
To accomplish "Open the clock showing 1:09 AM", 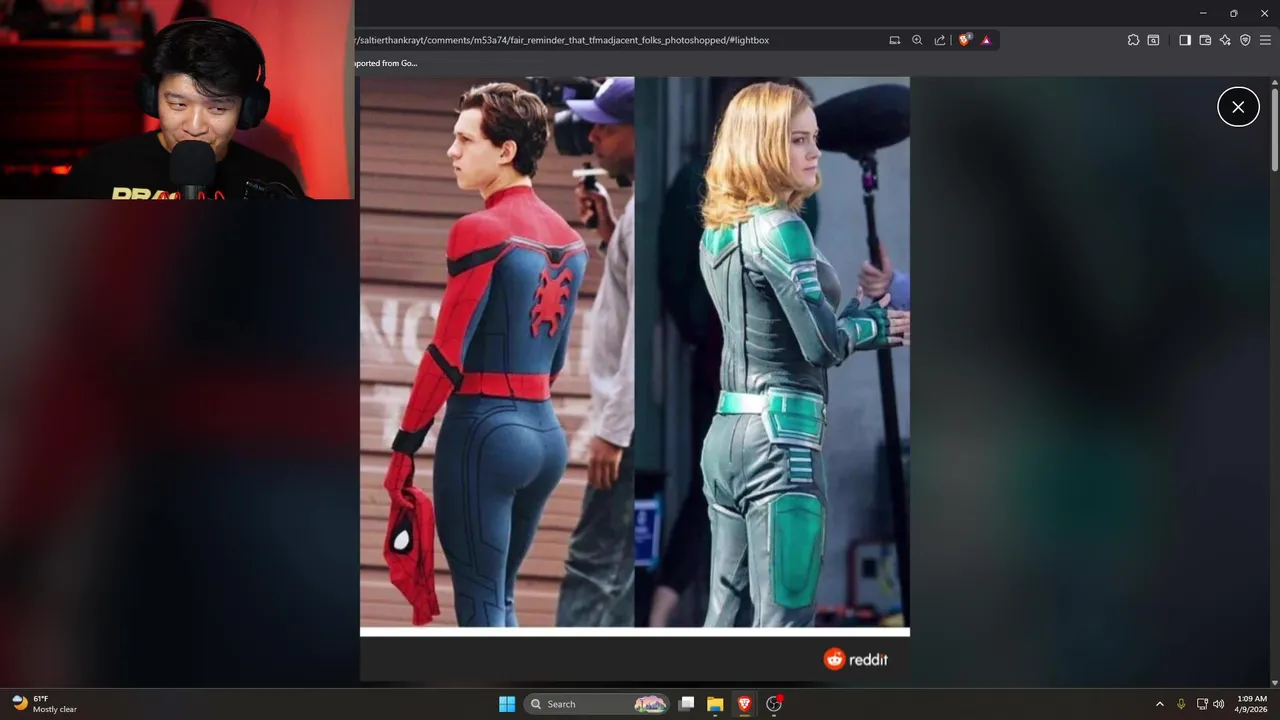I will point(1252,704).
